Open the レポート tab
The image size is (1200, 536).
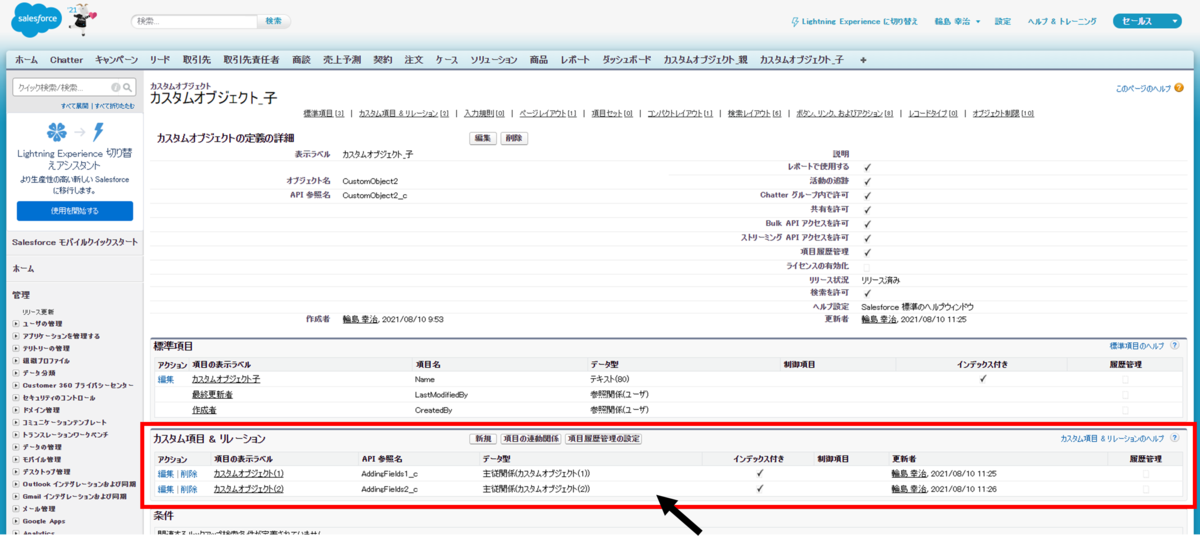(575, 60)
